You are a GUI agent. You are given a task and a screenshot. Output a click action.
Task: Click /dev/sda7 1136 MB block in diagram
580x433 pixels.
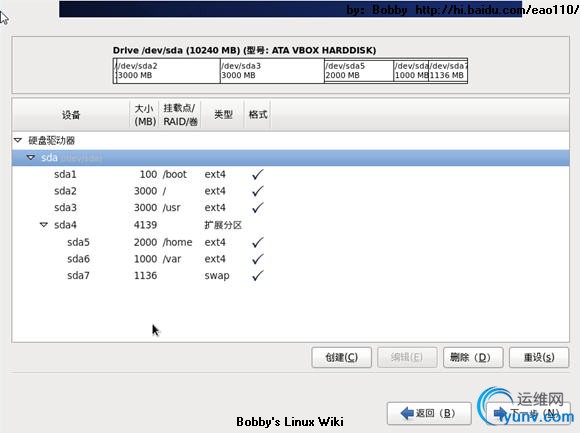pos(448,71)
